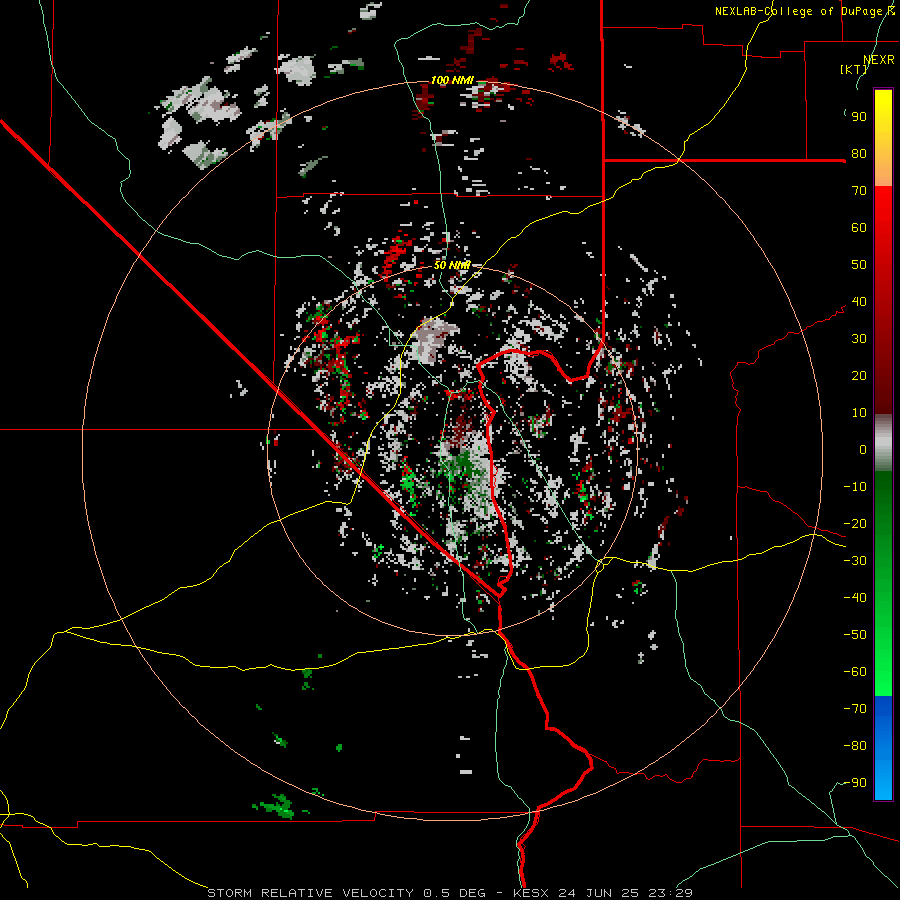Click the 0.5 DEG elevation angle text
The height and width of the screenshot is (900, 900).
click(x=455, y=893)
